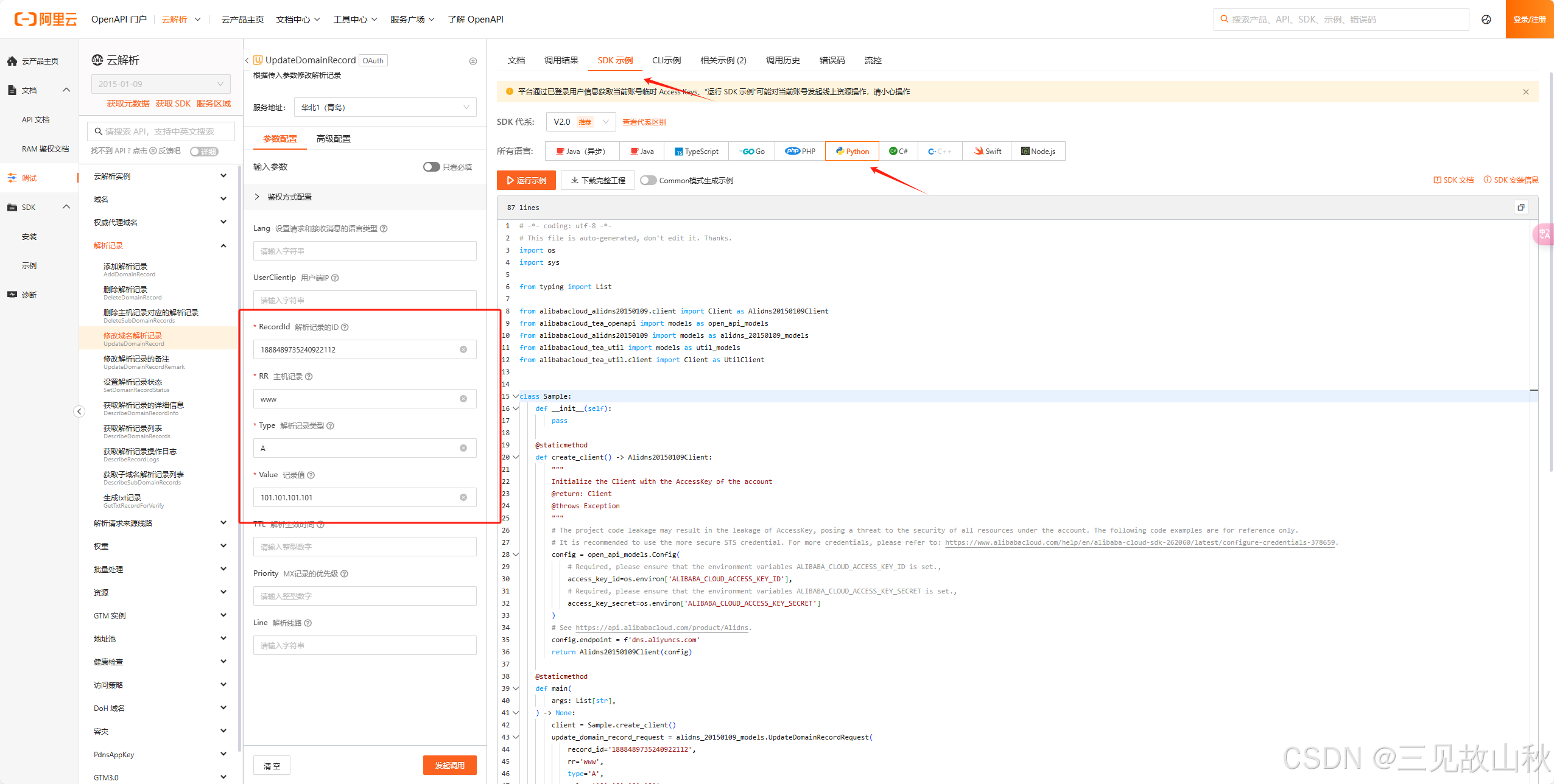
Task: Click 下载完整工程 button
Action: tap(598, 181)
